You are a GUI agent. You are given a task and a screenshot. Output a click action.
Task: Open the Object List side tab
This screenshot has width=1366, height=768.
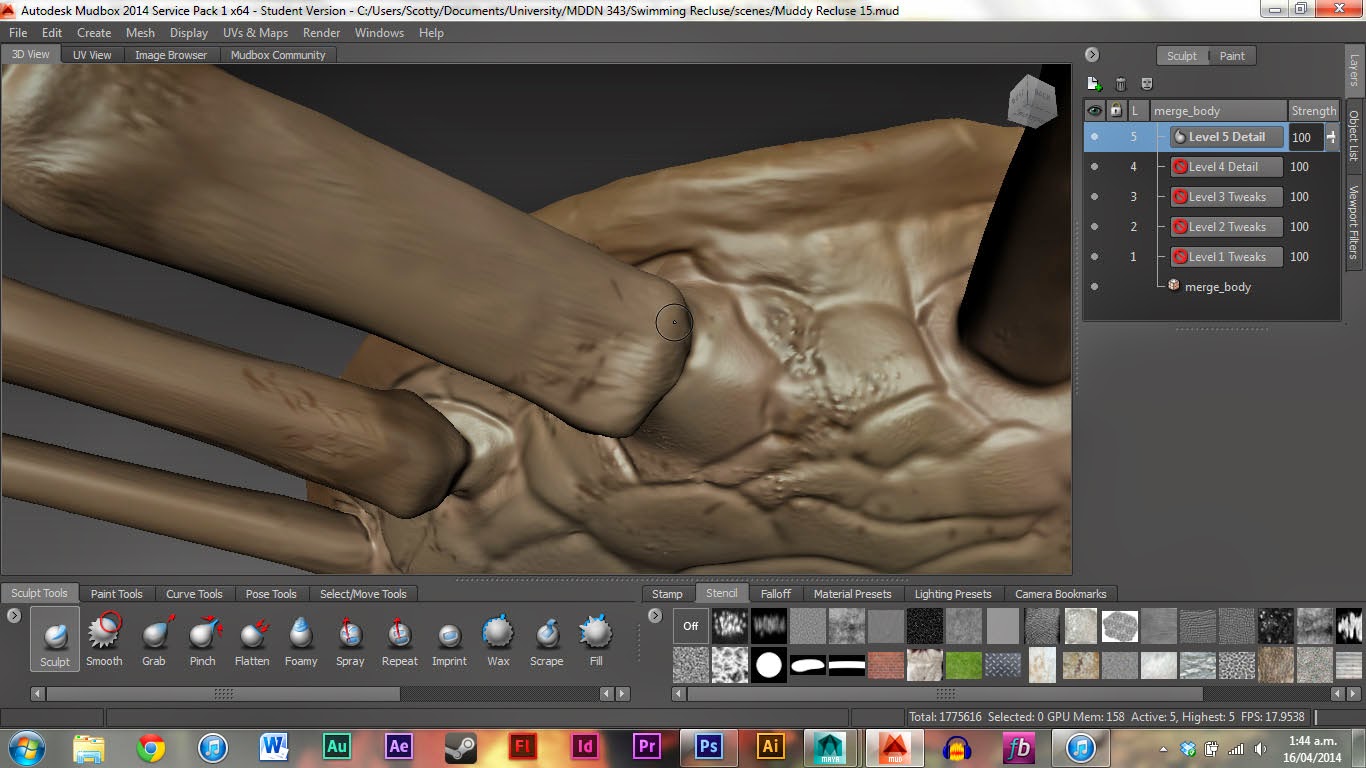point(1354,136)
